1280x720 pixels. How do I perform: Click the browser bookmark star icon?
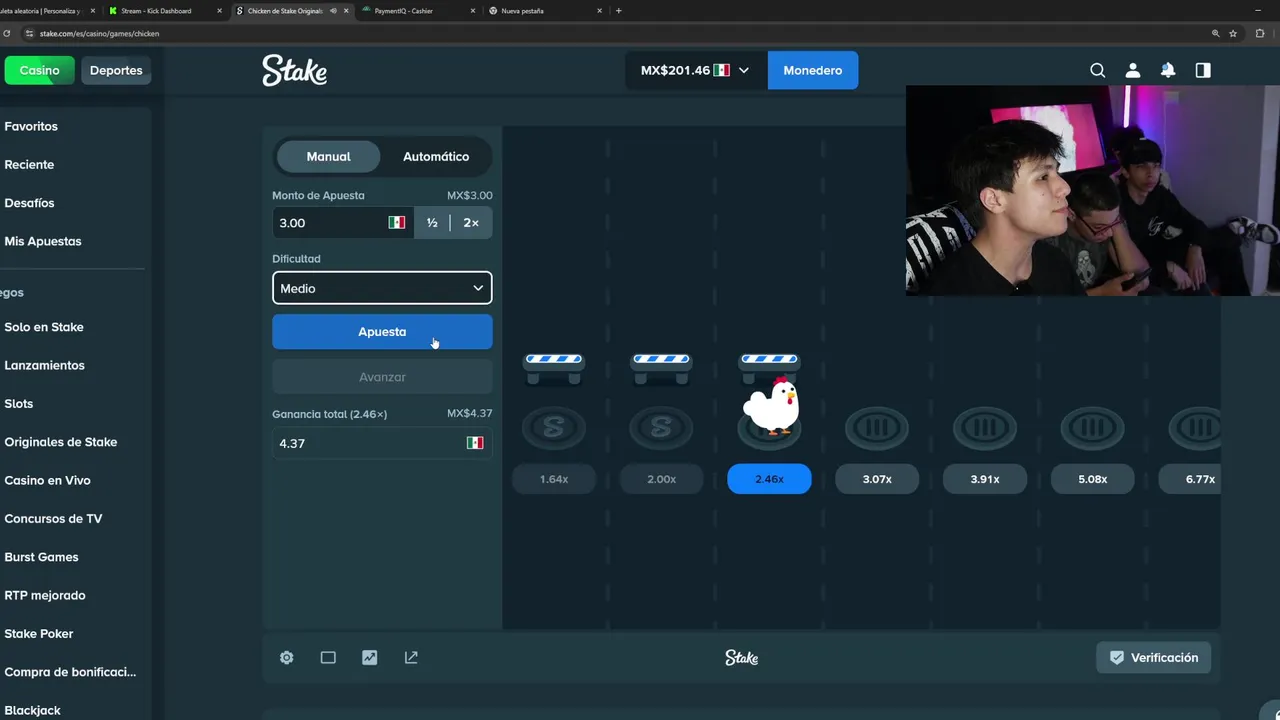pyautogui.click(x=1233, y=33)
